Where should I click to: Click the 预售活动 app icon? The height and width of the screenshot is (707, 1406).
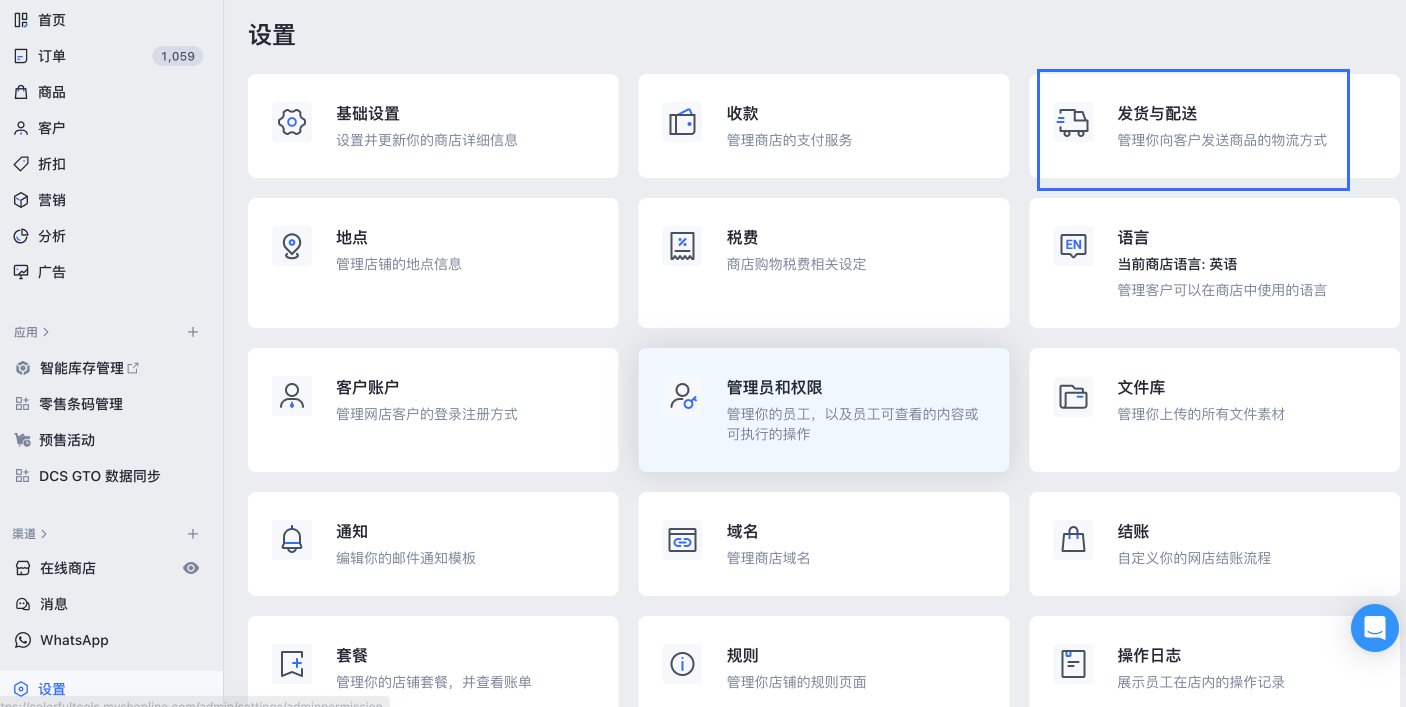23,440
